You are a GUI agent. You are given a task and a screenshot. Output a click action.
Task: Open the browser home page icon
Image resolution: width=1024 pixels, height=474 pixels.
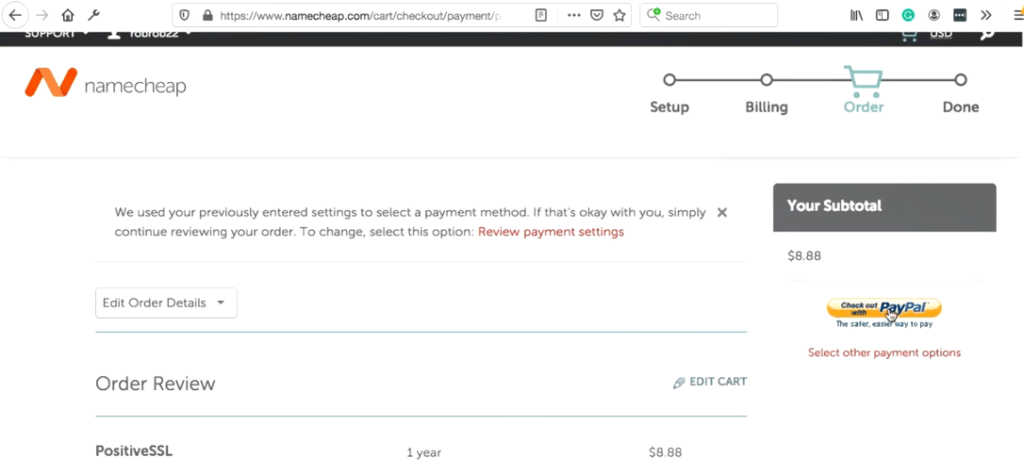tap(68, 15)
